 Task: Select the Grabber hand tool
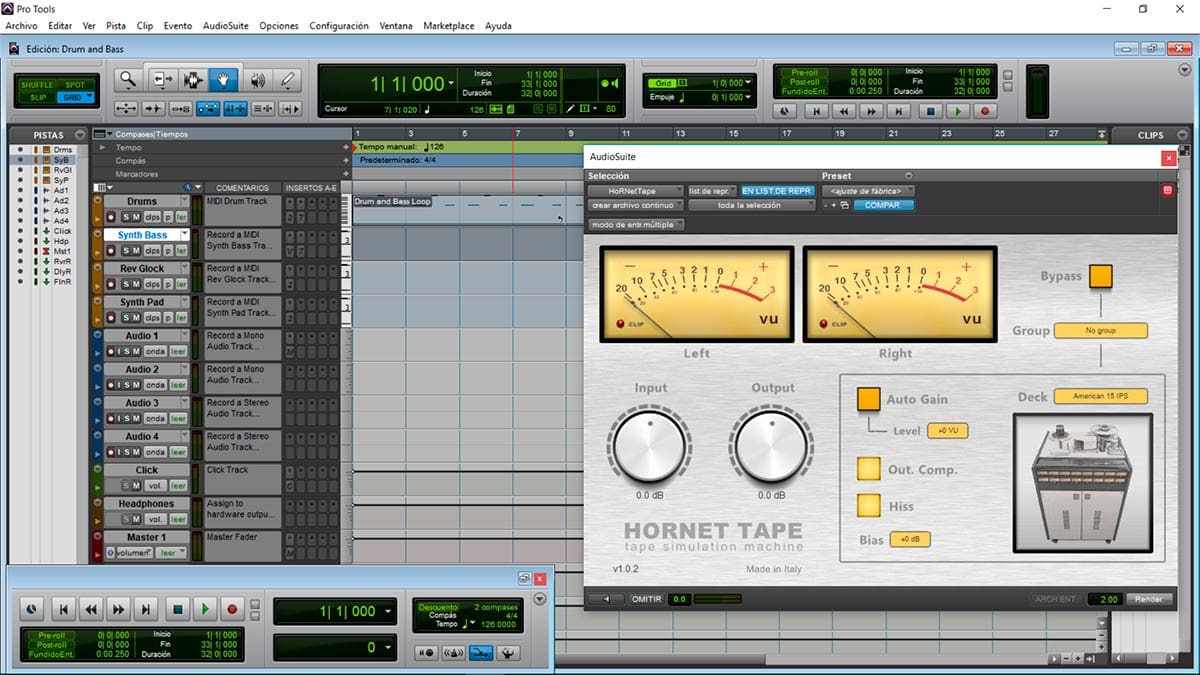(x=223, y=80)
